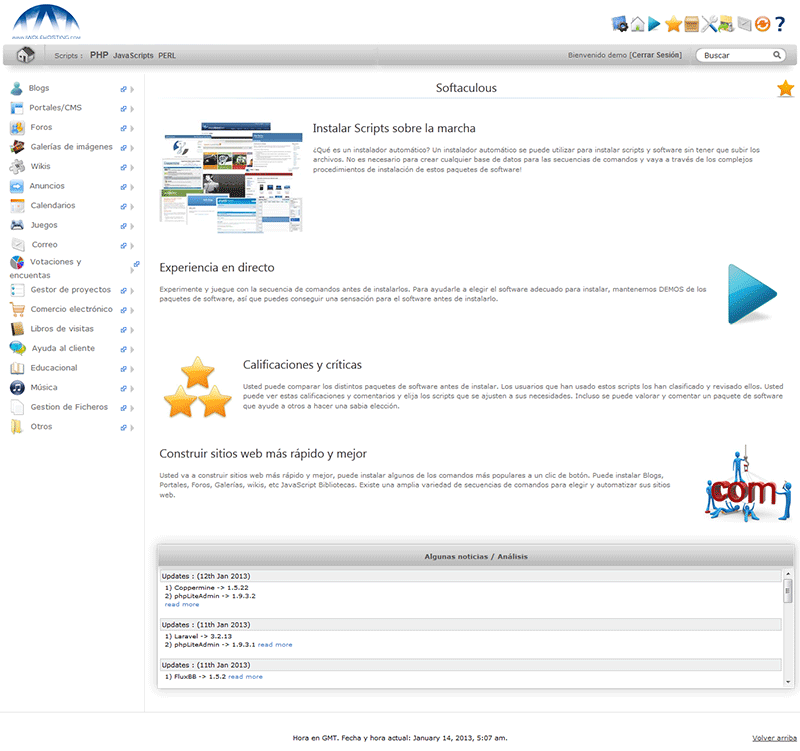Open read more under Coppermine update
This screenshot has height=751, width=800.
click(182, 604)
